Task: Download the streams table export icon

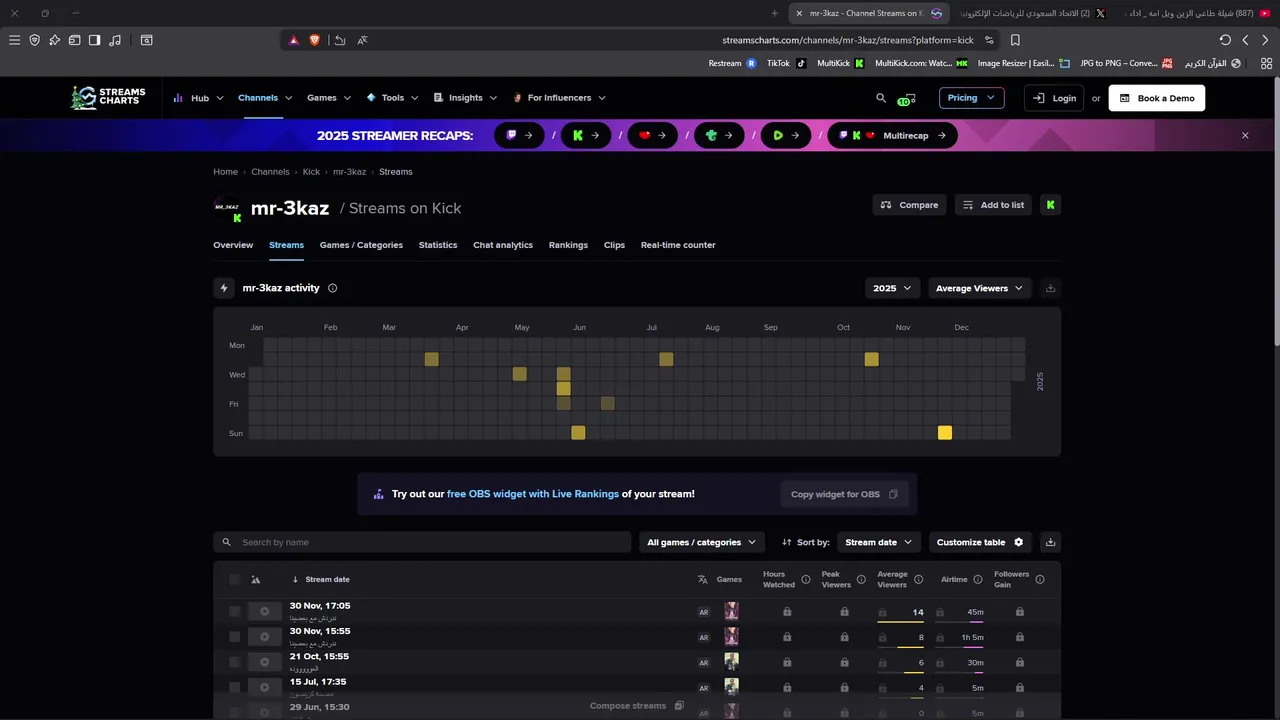Action: [x=1050, y=542]
